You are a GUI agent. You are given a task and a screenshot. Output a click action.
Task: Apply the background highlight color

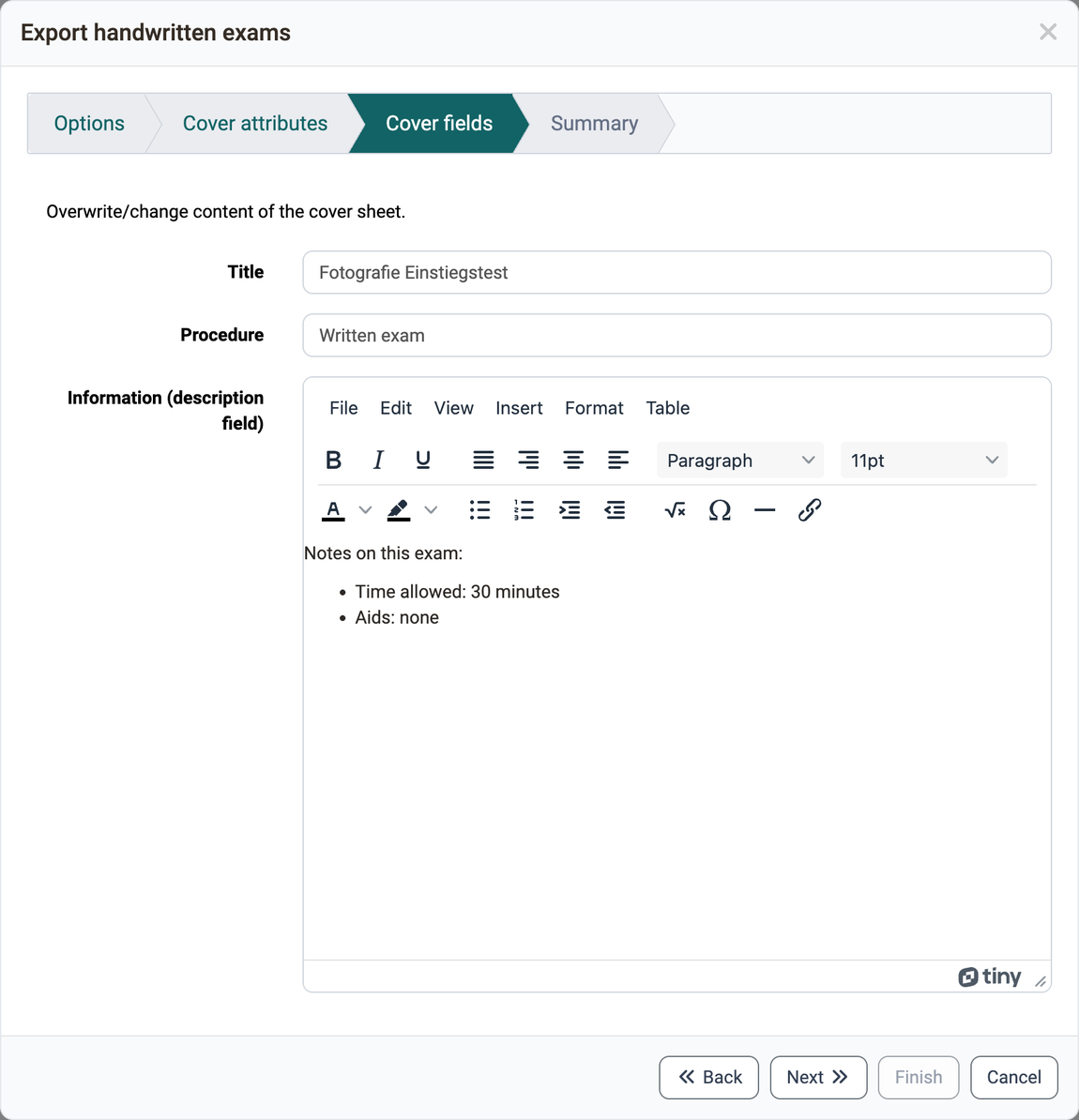tap(399, 510)
